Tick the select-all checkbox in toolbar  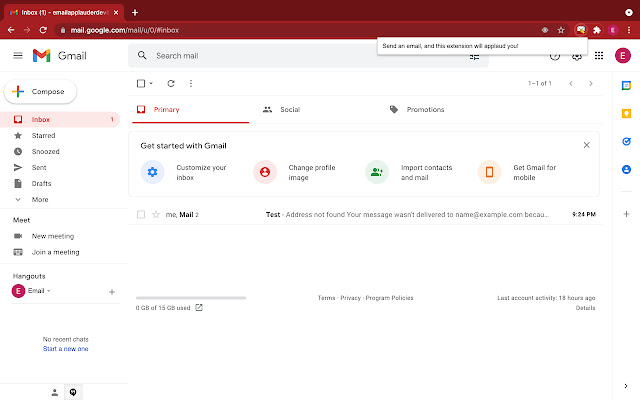(141, 83)
